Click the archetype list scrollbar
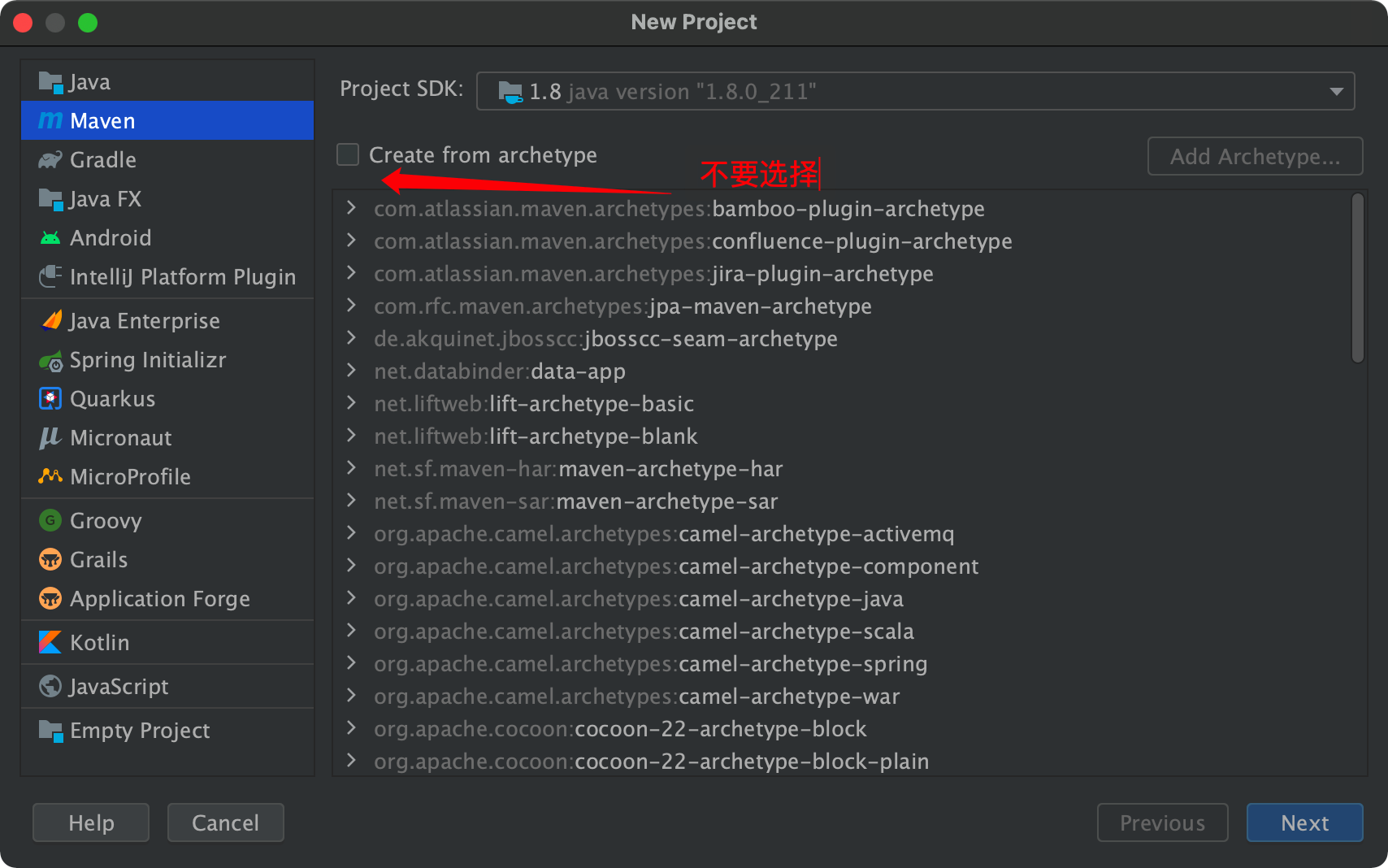The width and height of the screenshot is (1388, 868). pyautogui.click(x=1357, y=278)
